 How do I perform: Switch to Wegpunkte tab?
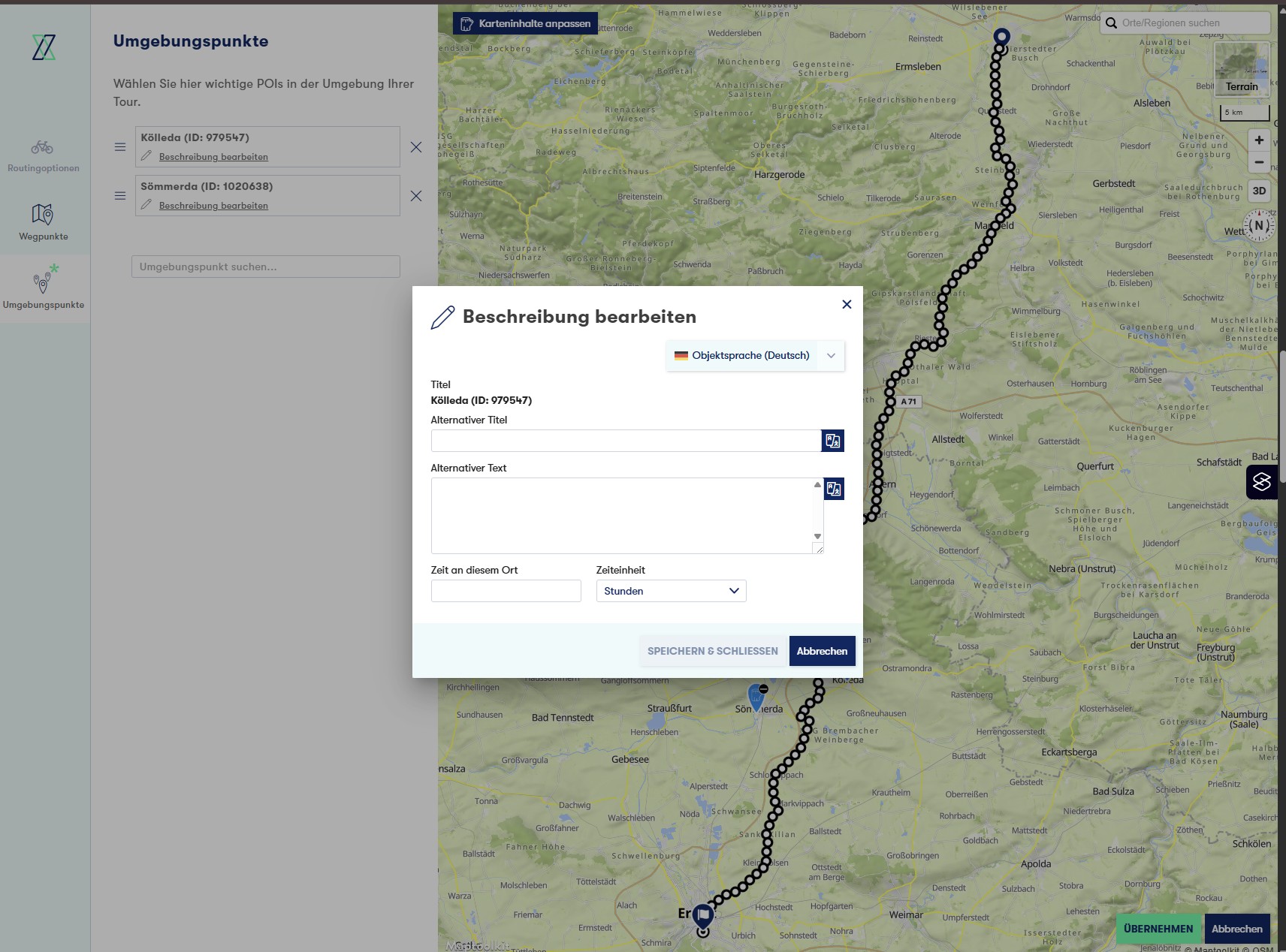tap(44, 222)
